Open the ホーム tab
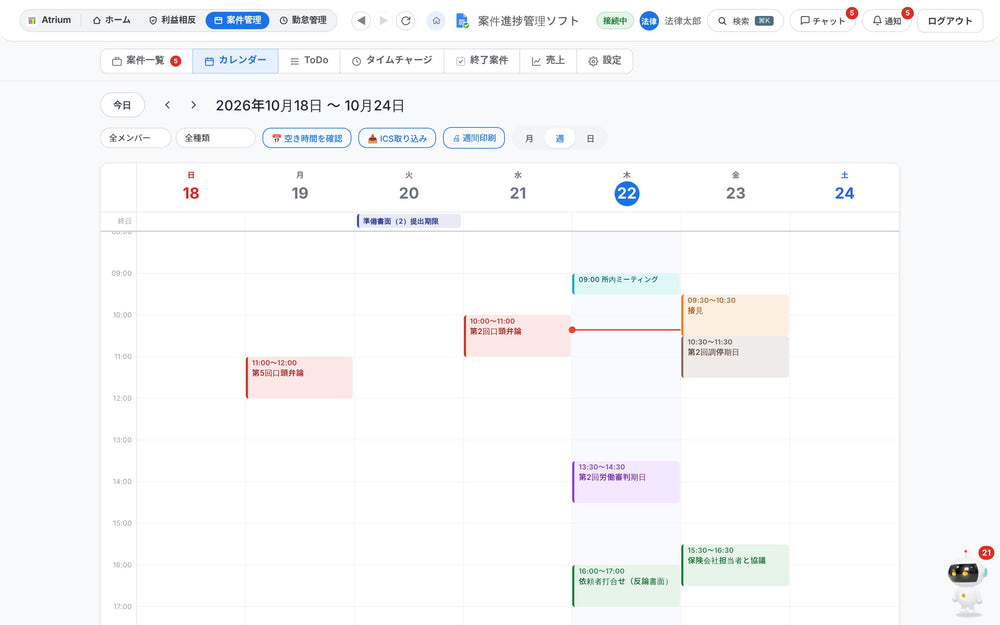This screenshot has width=1000, height=625. coord(112,20)
